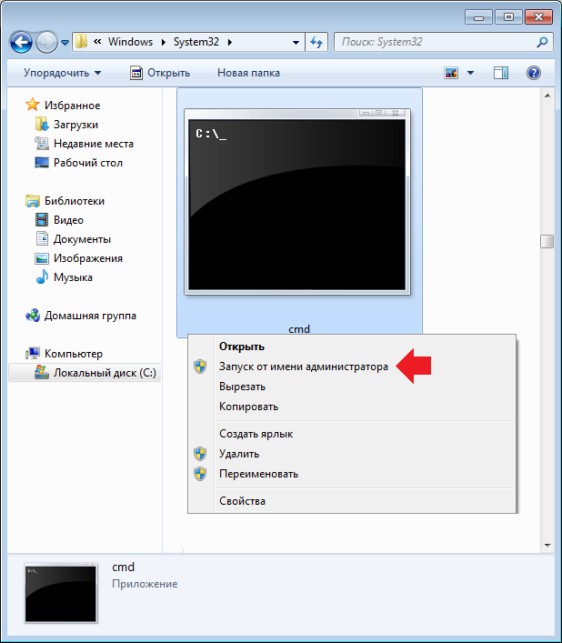Open Документы library
The width and height of the screenshot is (562, 643).
coord(82,239)
